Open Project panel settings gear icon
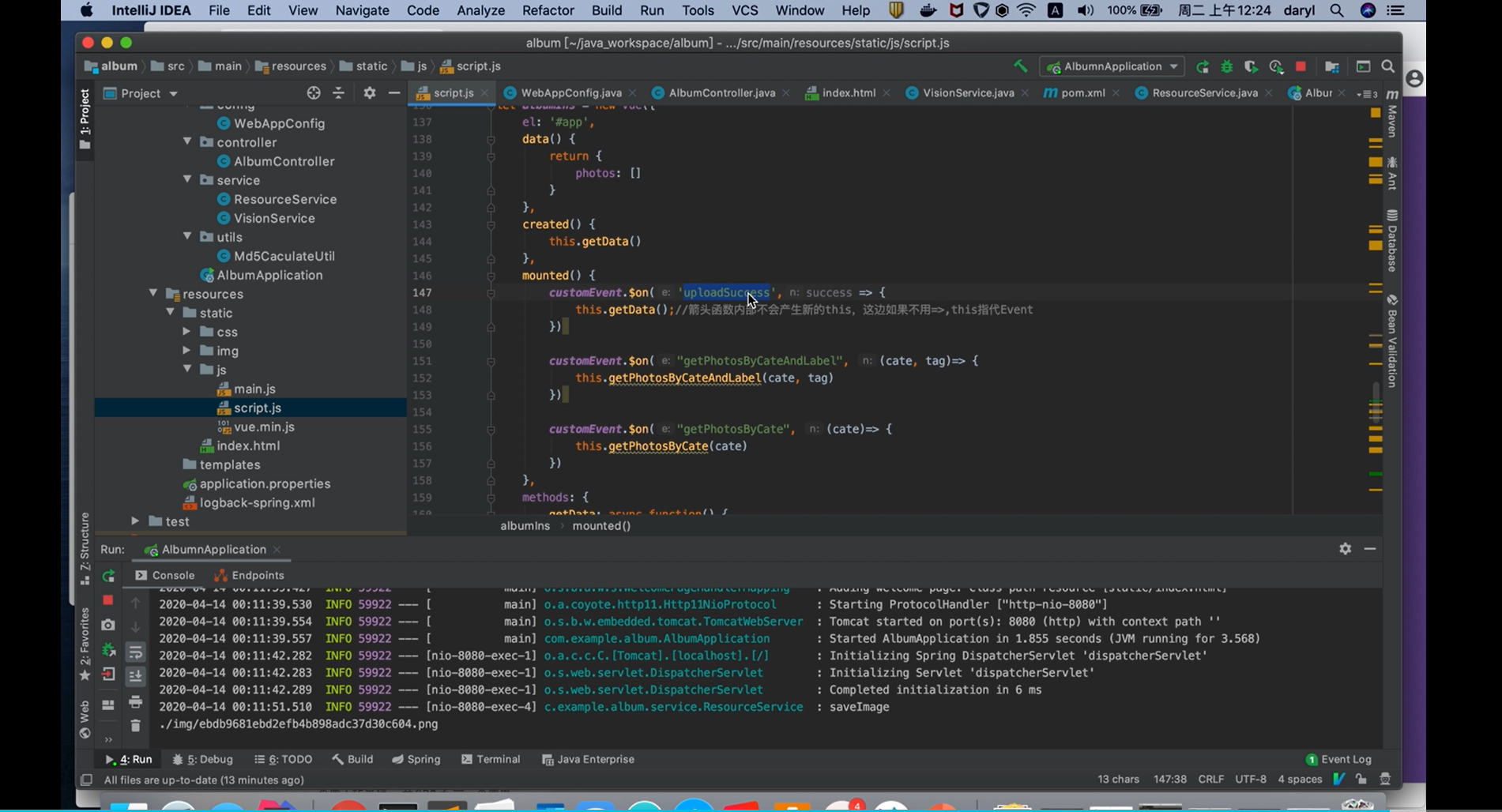This screenshot has height=812, width=1502. pos(369,93)
